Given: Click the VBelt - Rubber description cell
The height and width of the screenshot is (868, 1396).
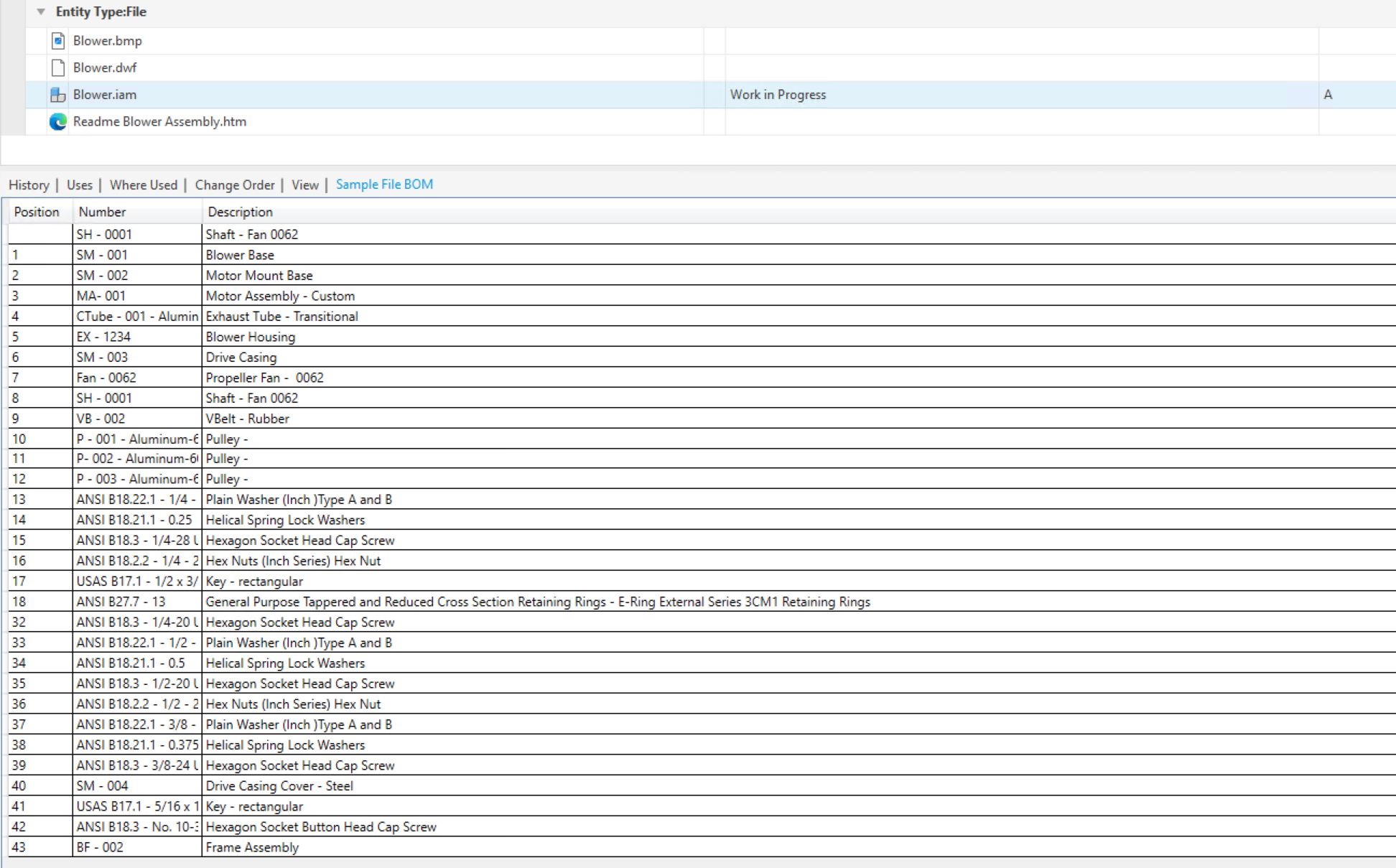Looking at the screenshot, I should pos(247,419).
